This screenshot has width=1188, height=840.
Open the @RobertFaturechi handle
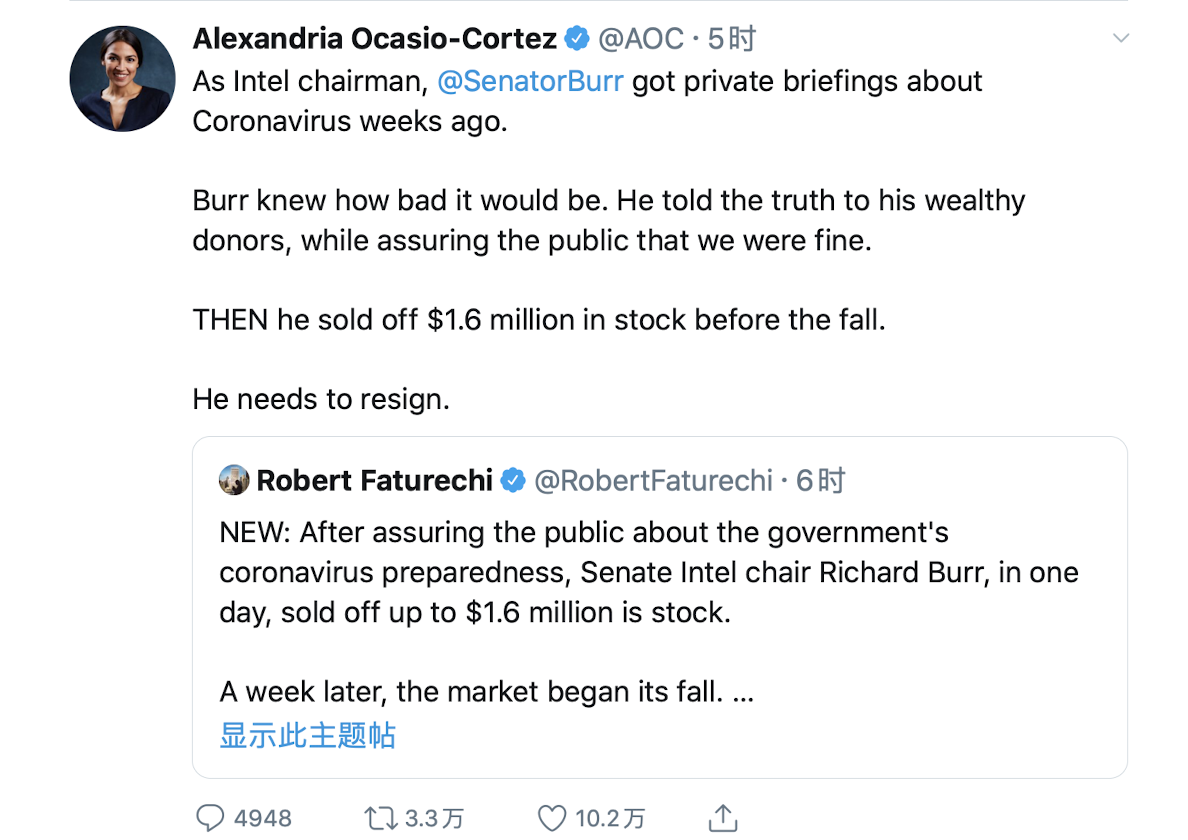[x=654, y=481]
